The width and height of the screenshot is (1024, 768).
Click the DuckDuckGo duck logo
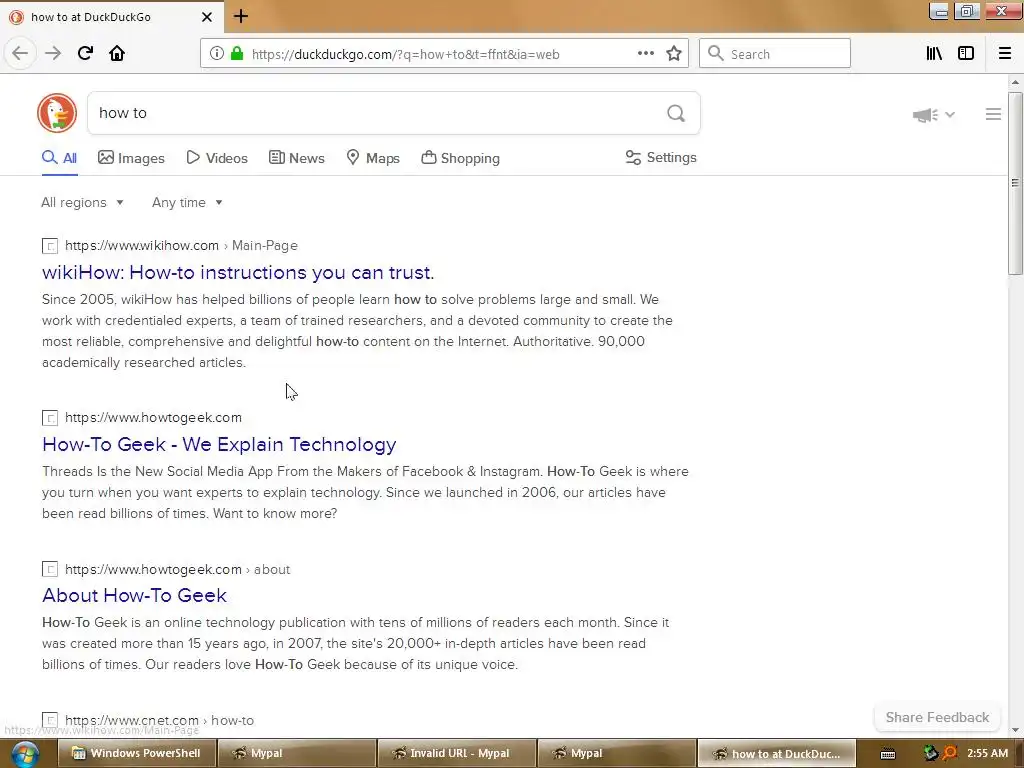[x=57, y=113]
